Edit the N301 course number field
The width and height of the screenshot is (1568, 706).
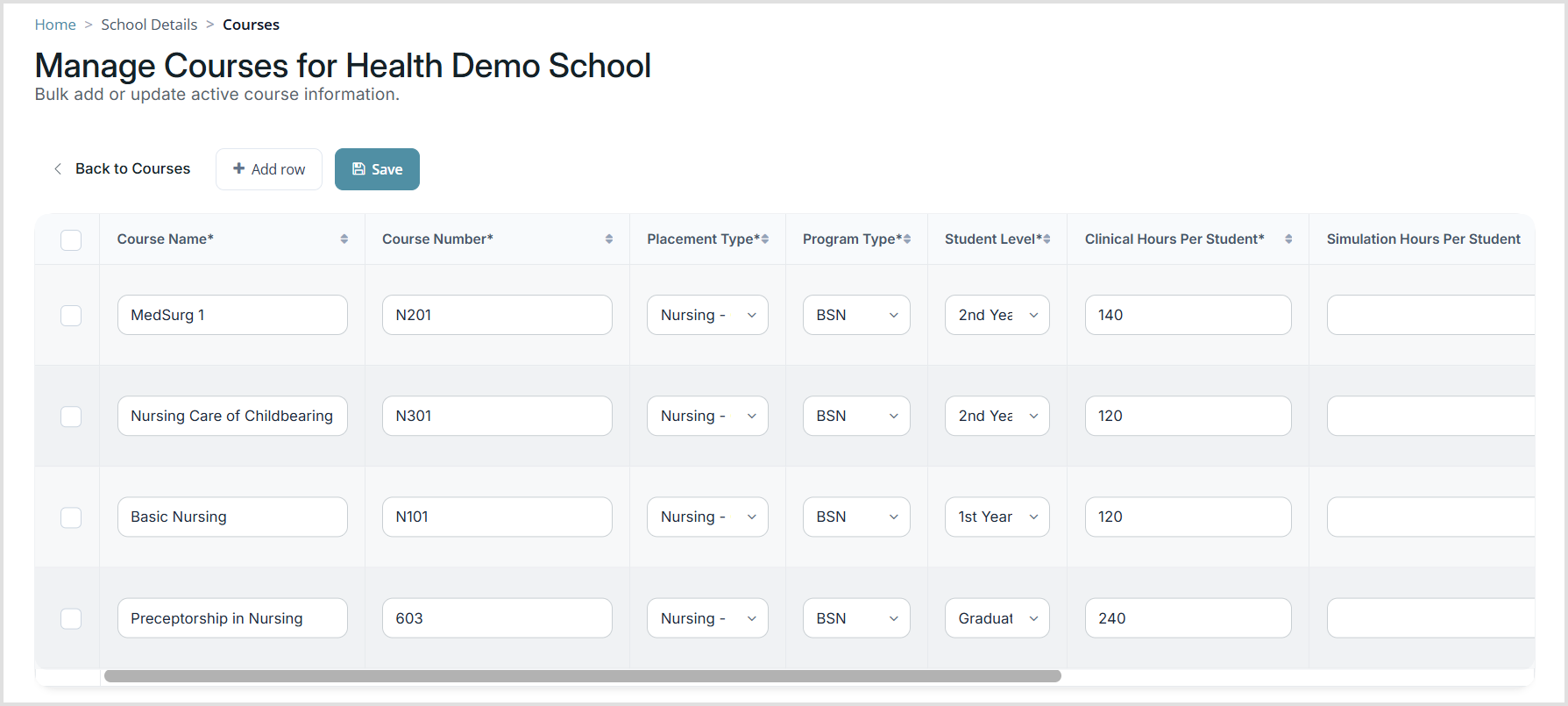[x=497, y=416]
